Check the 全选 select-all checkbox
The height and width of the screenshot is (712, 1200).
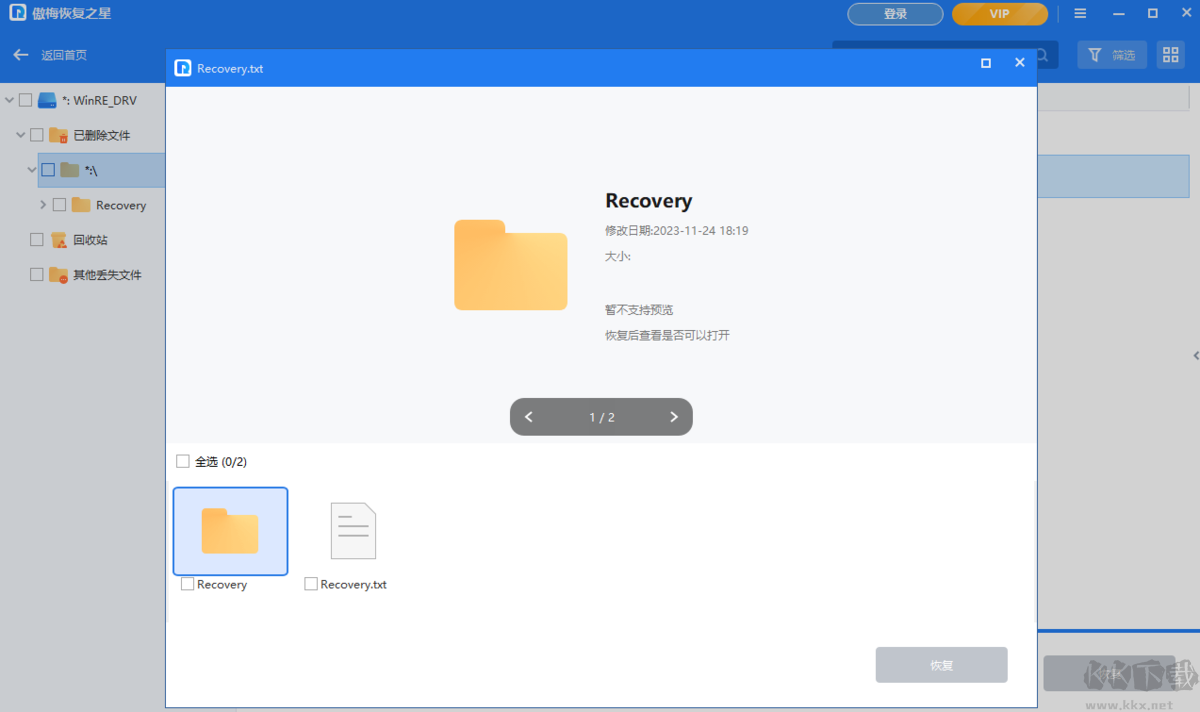tap(183, 461)
